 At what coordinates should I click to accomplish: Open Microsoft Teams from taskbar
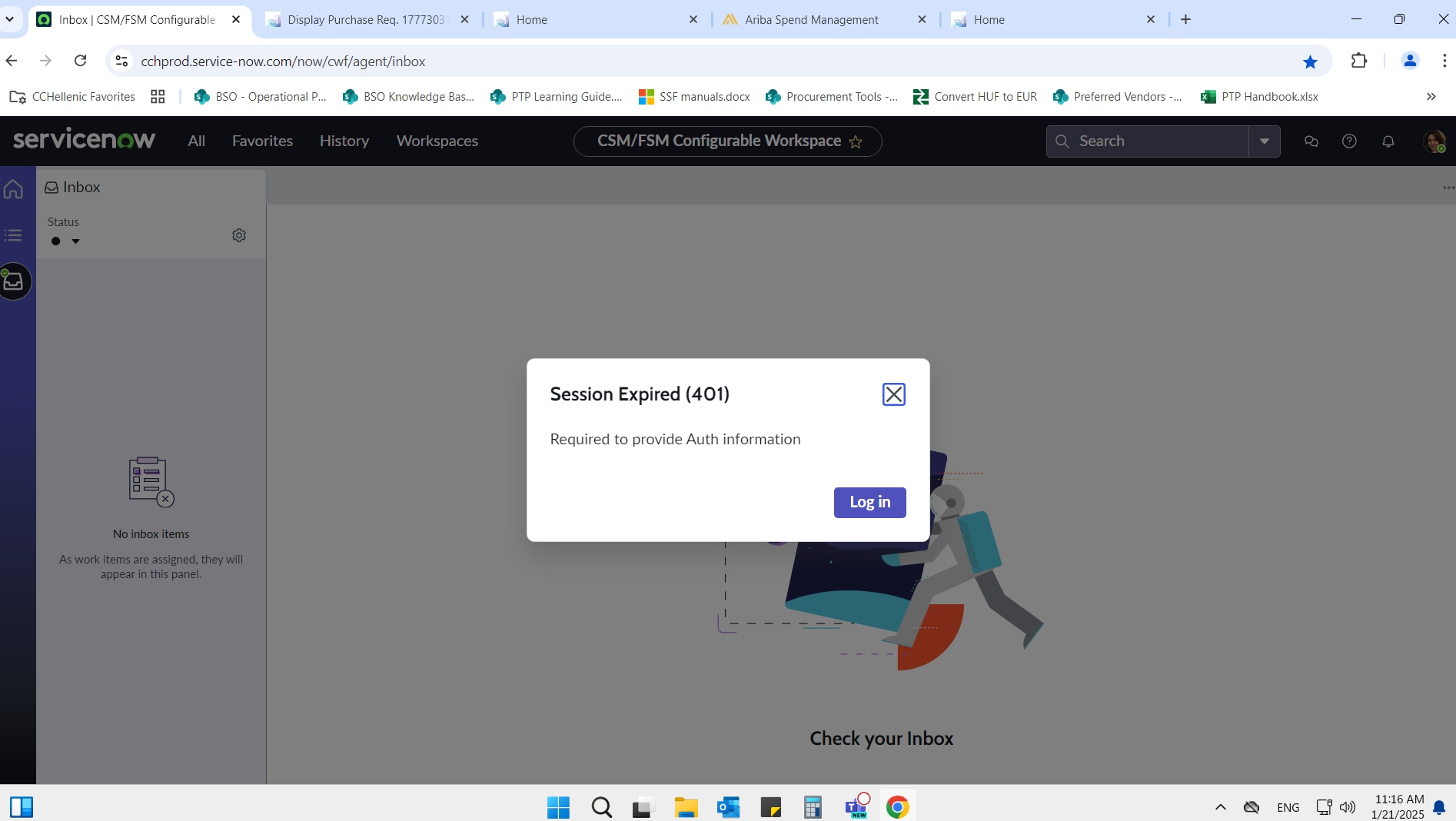click(856, 807)
